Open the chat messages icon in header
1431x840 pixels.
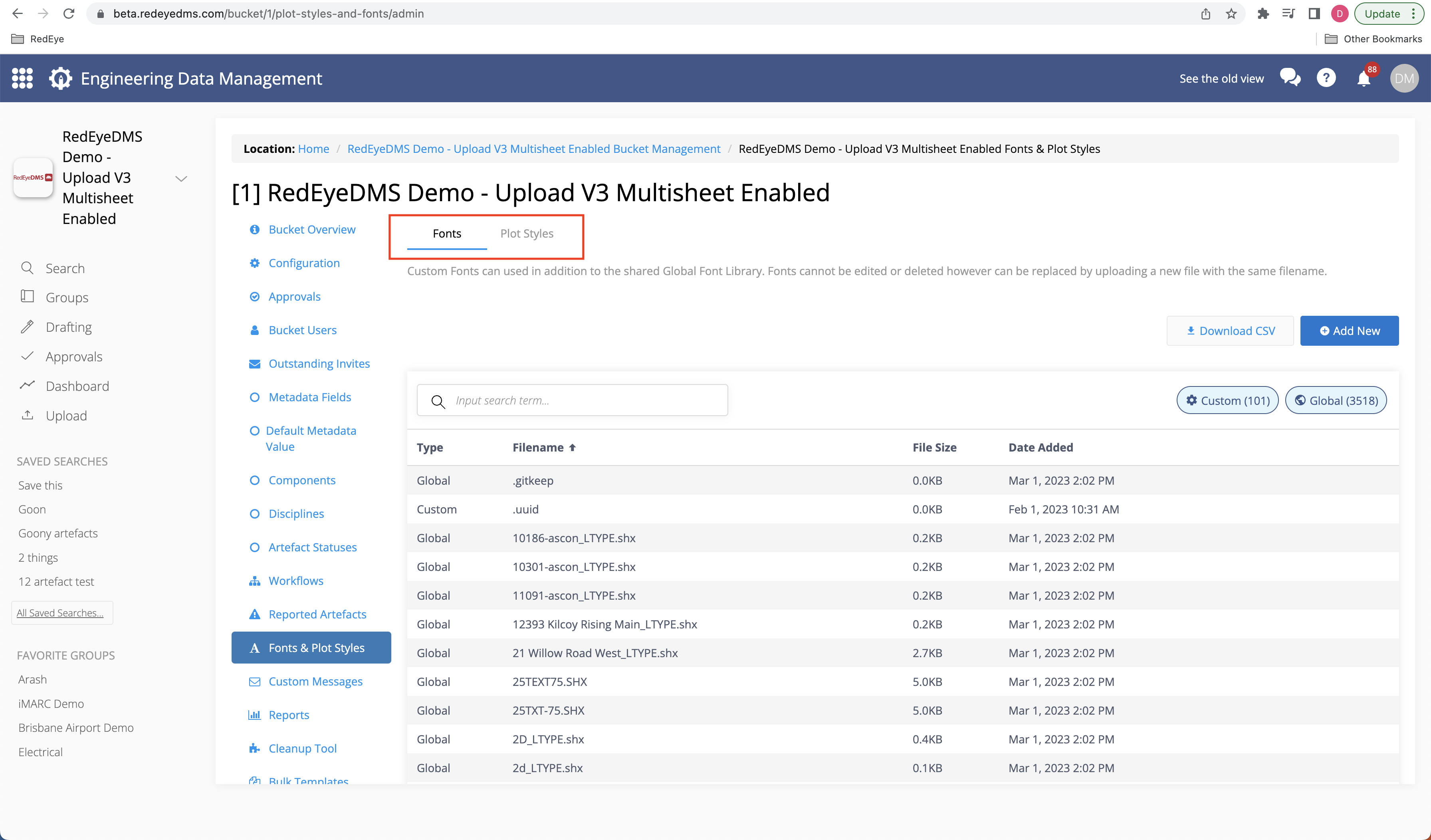pos(1290,78)
